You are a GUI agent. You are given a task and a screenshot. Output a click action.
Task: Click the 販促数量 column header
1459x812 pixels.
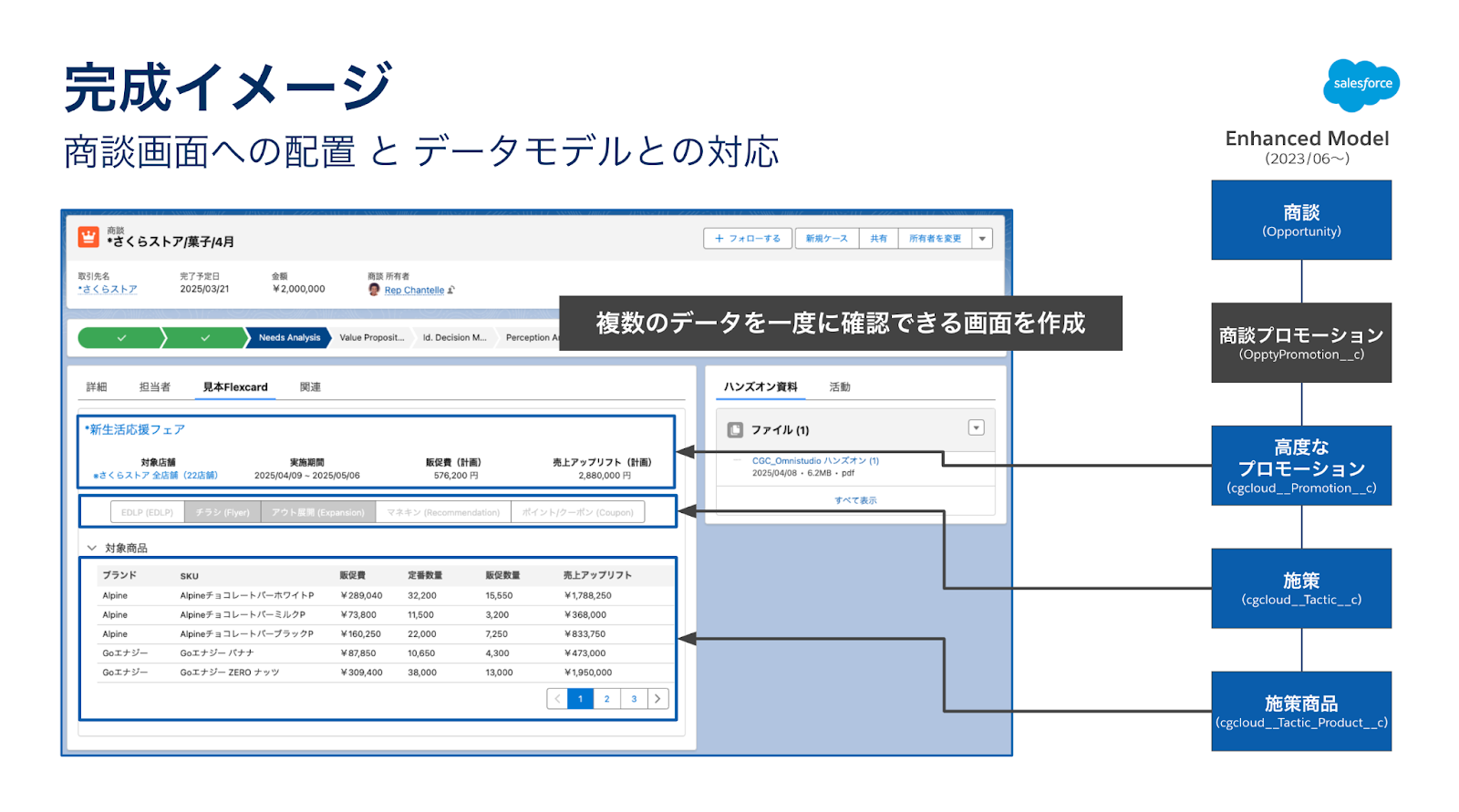coord(502,575)
